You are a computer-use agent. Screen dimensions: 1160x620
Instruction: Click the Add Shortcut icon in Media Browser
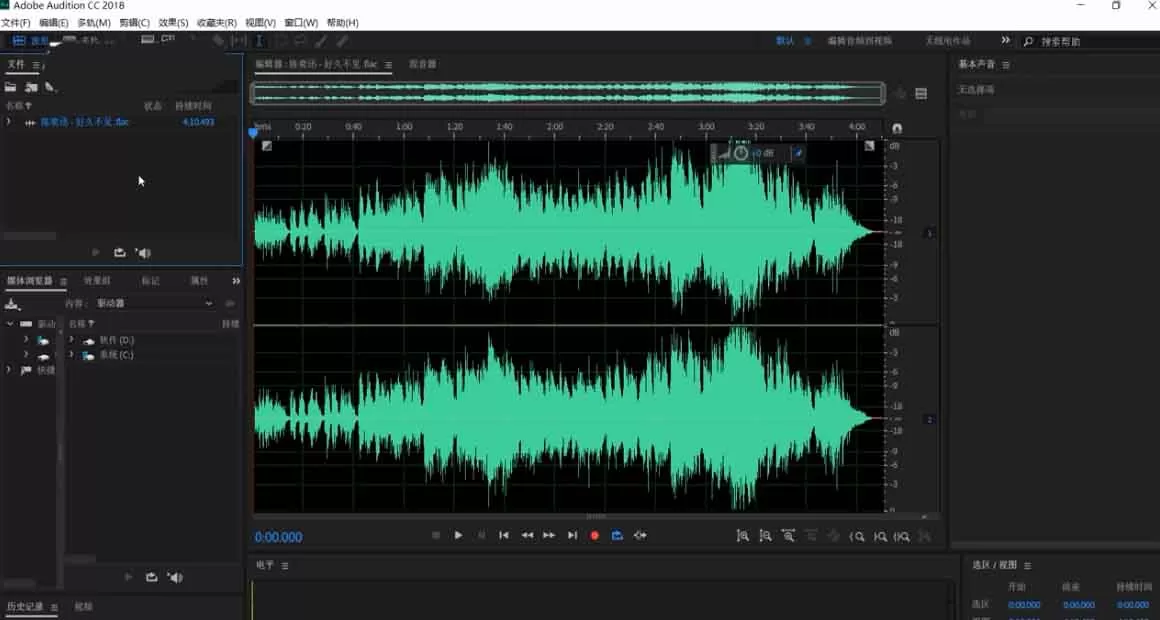tap(12, 304)
